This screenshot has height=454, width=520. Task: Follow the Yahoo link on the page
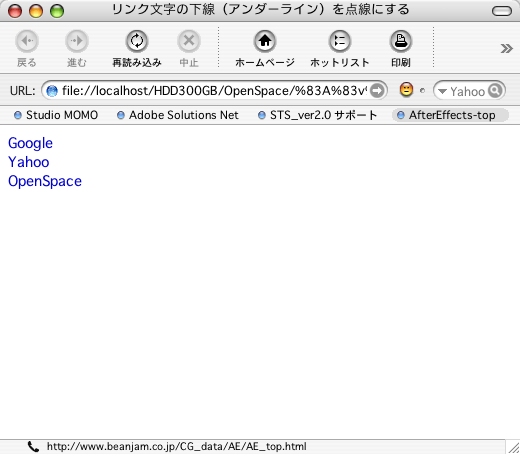click(x=29, y=162)
